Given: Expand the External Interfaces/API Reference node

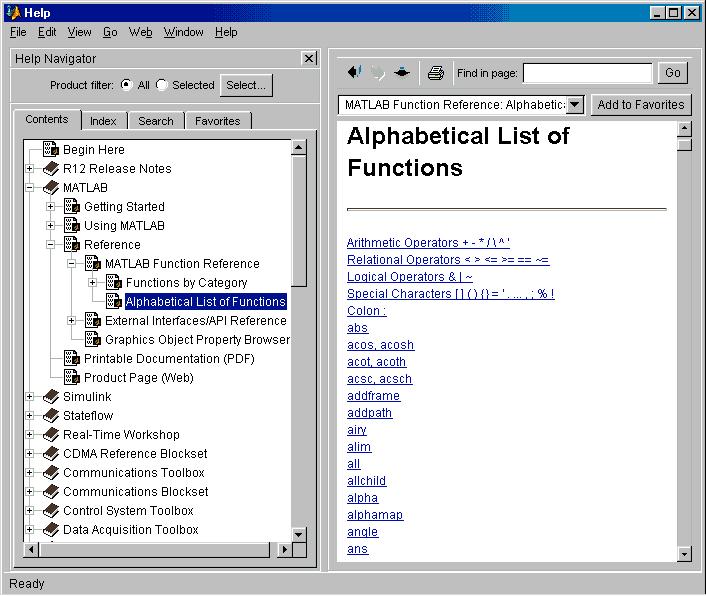Looking at the screenshot, I should (72, 321).
